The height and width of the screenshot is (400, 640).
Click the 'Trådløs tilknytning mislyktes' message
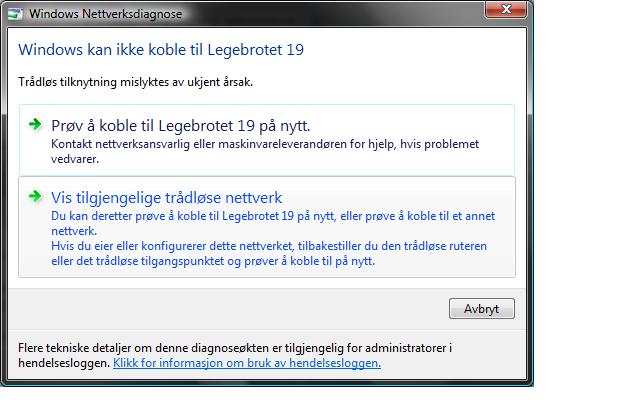[x=136, y=82]
